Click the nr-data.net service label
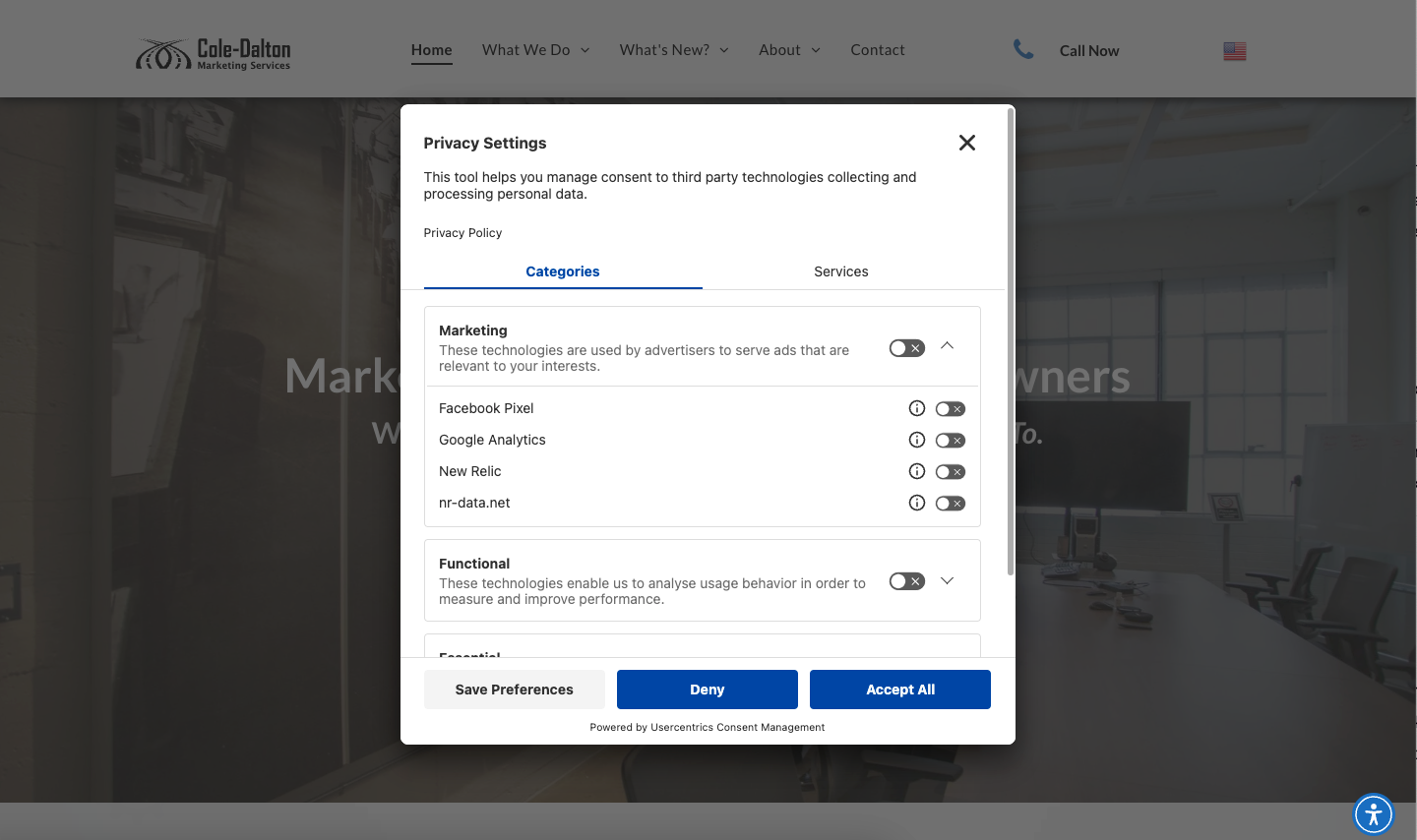The height and width of the screenshot is (840, 1417). coord(474,503)
